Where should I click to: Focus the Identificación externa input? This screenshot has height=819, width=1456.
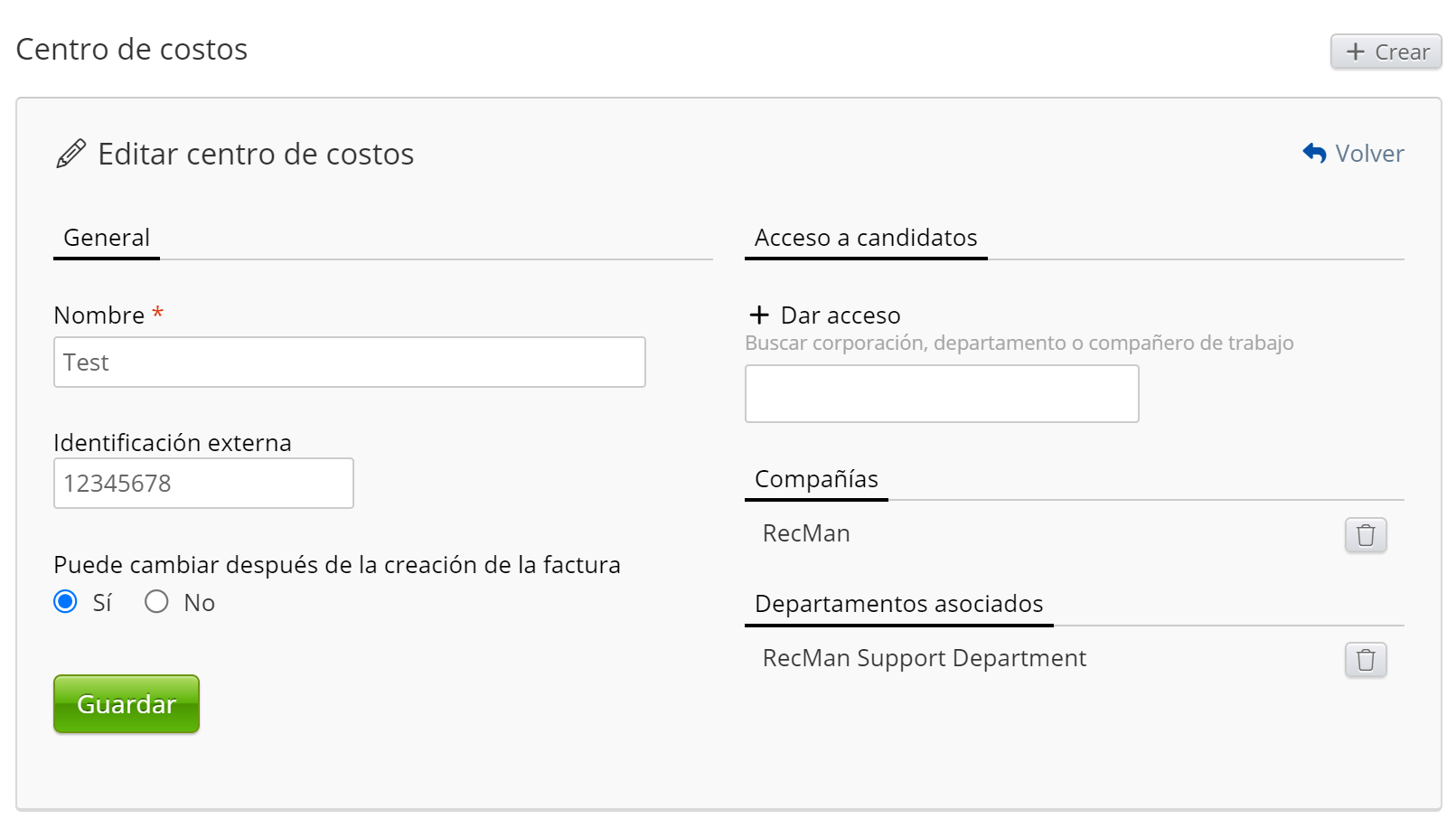[203, 484]
